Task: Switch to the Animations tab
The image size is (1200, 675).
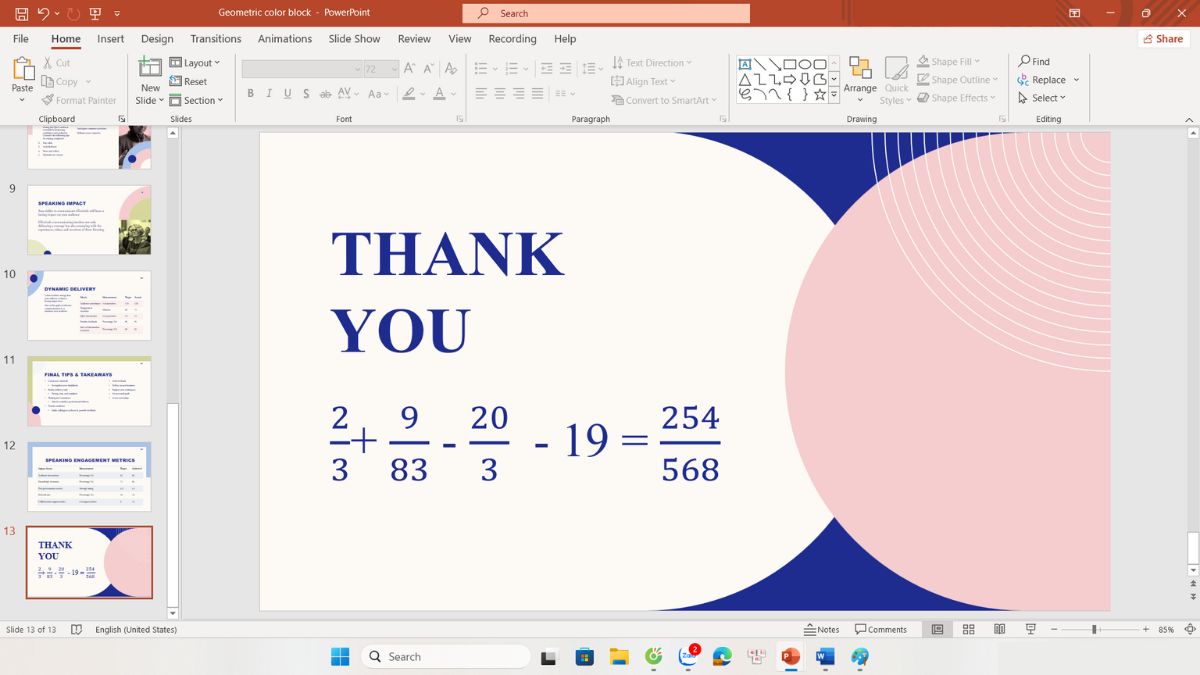Action: (x=285, y=39)
